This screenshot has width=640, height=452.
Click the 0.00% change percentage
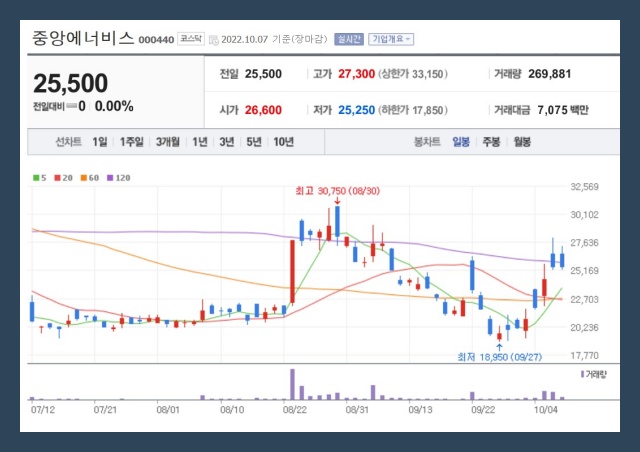coord(114,107)
